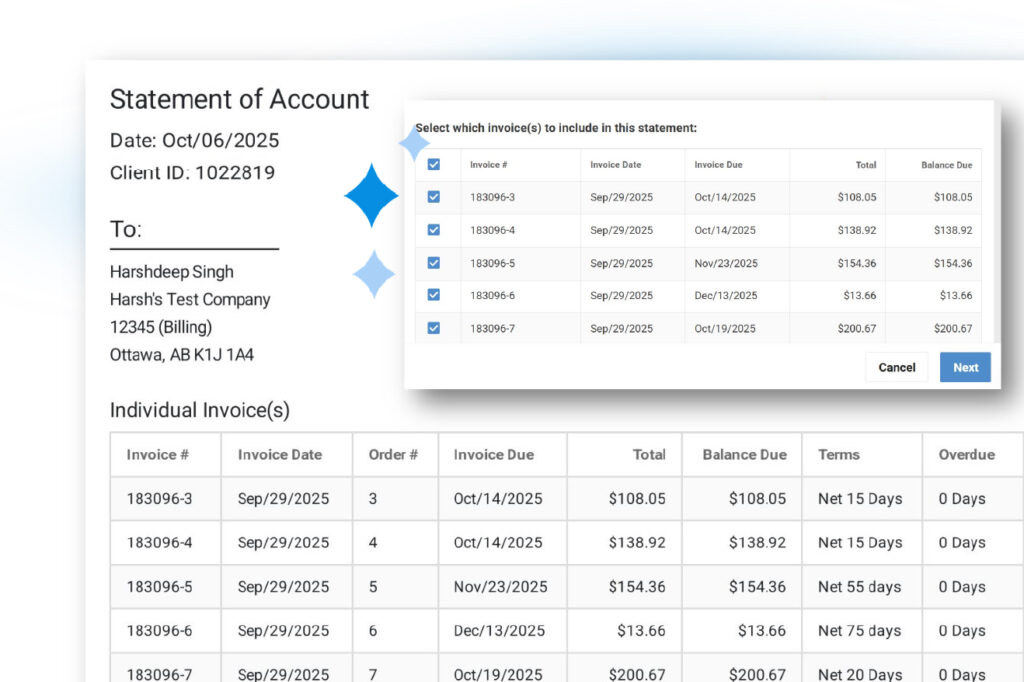Screen dimensions: 1024x682
Task: Click the Client ID: 1022819 text
Action: pyautogui.click(x=192, y=172)
